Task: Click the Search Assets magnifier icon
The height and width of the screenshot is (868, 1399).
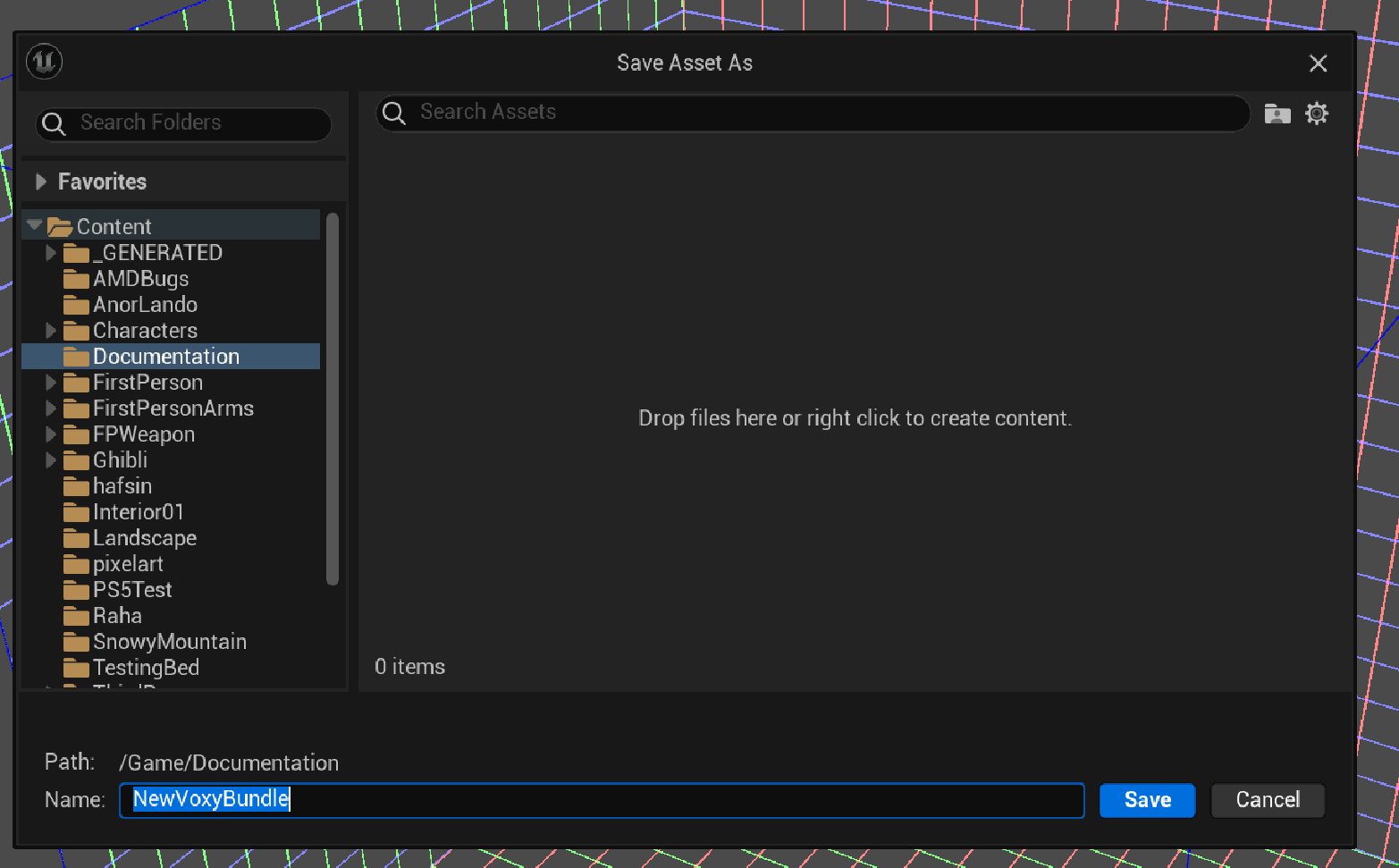Action: pos(394,113)
